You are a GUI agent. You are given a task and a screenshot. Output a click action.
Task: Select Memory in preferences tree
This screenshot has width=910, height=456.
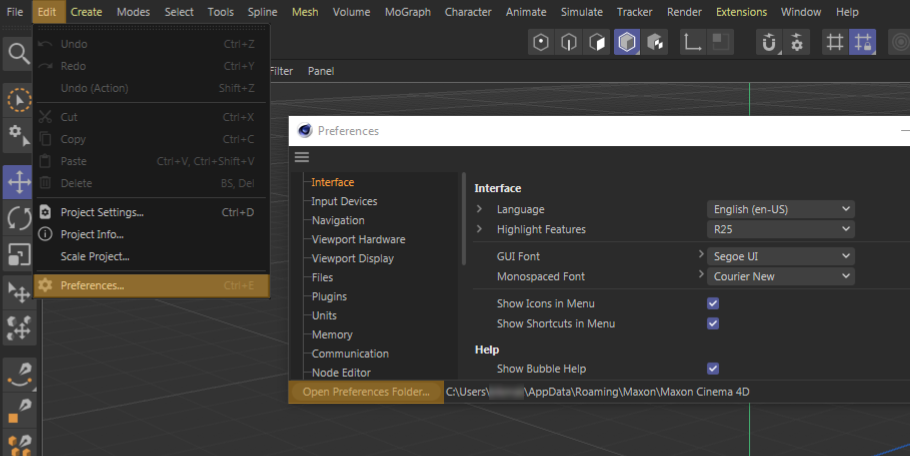[x=332, y=335]
